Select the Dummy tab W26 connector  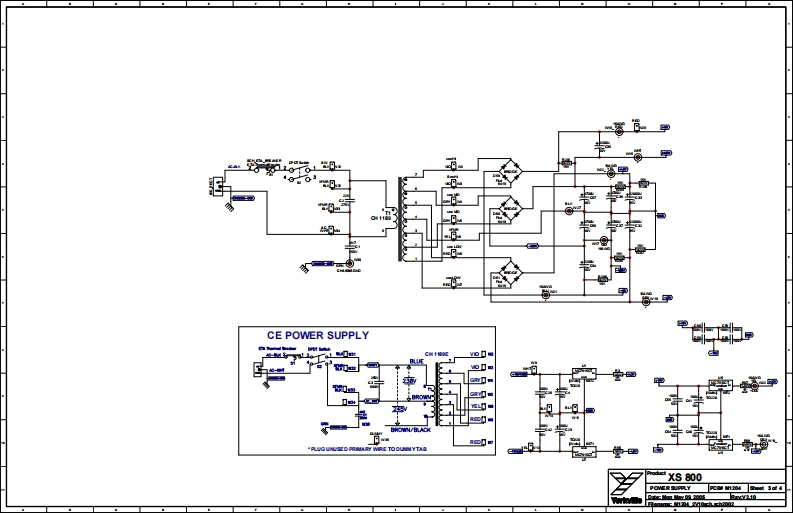[x=378, y=437]
